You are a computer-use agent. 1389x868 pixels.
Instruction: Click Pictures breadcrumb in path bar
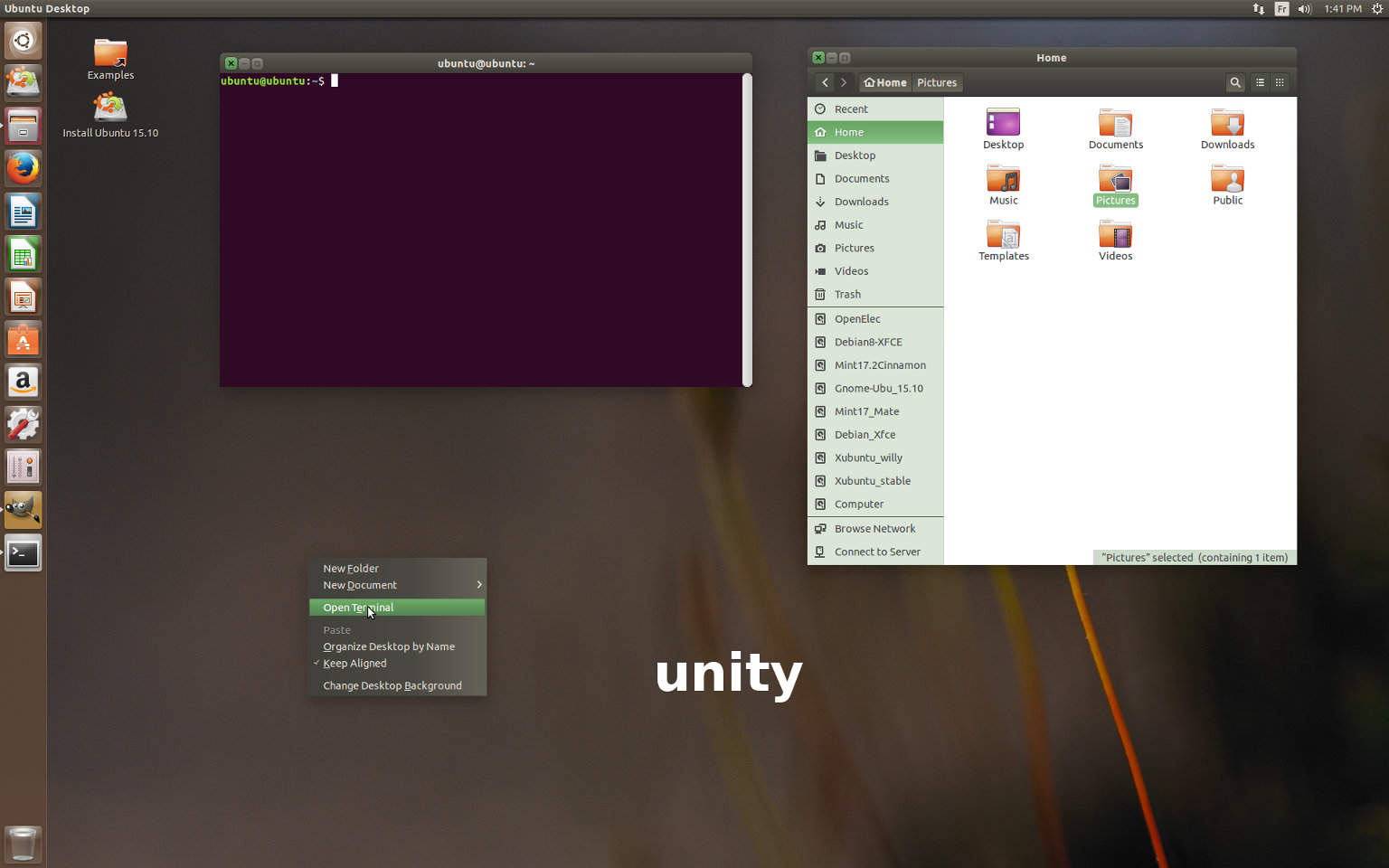pos(937,82)
